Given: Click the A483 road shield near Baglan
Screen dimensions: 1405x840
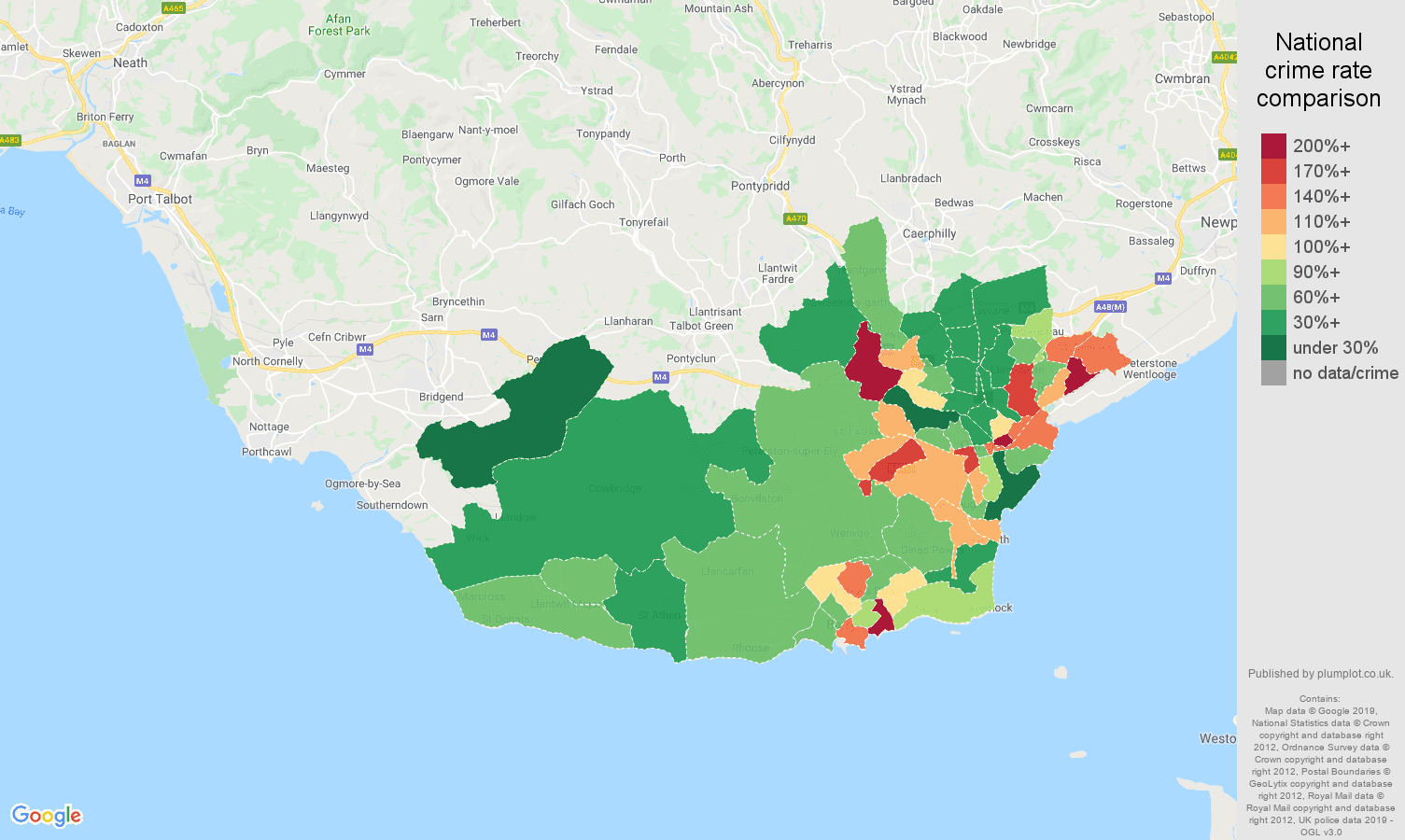Looking at the screenshot, I should point(8,141).
